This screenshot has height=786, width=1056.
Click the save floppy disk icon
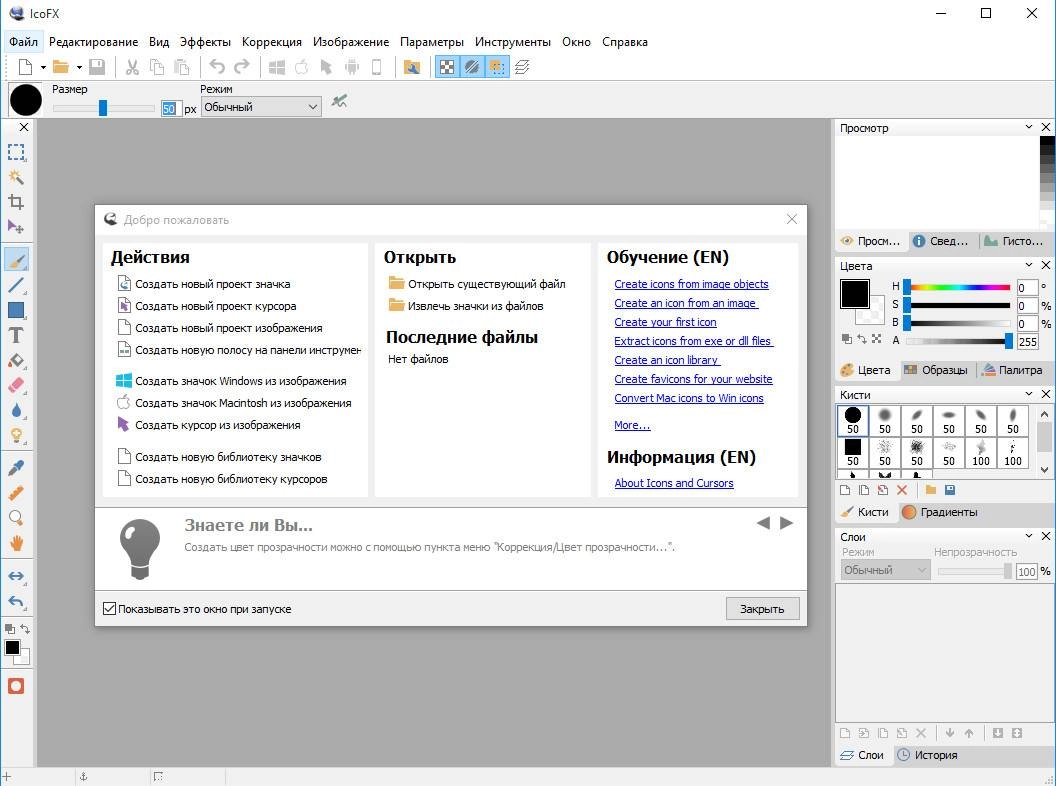[97, 67]
